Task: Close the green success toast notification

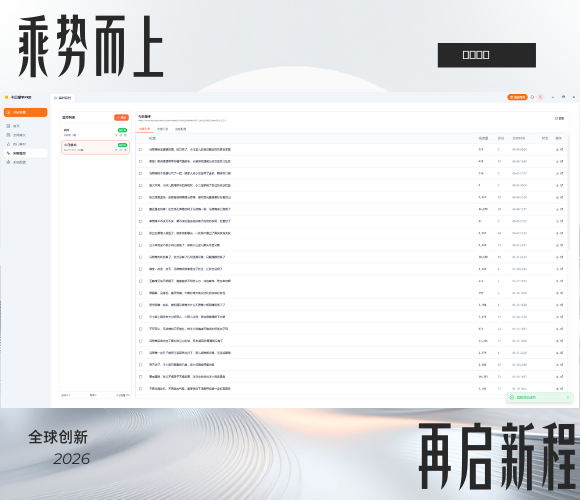Action: click(x=568, y=397)
